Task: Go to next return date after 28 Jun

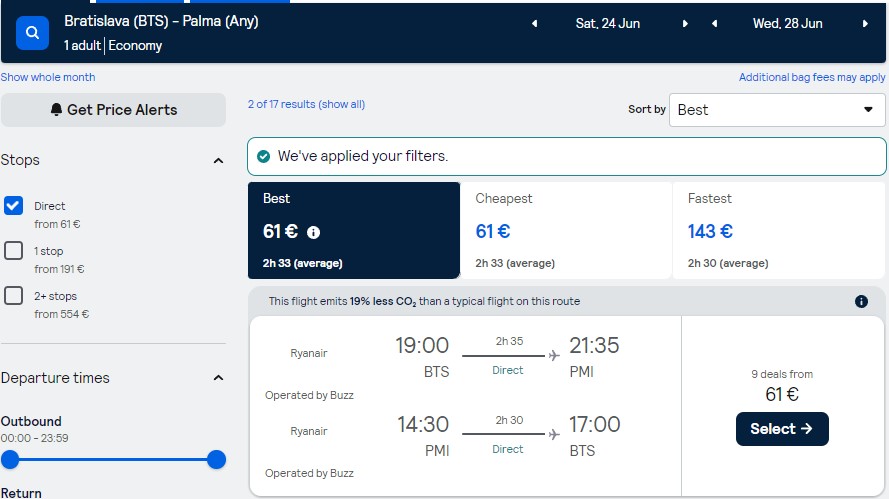Action: coord(865,24)
